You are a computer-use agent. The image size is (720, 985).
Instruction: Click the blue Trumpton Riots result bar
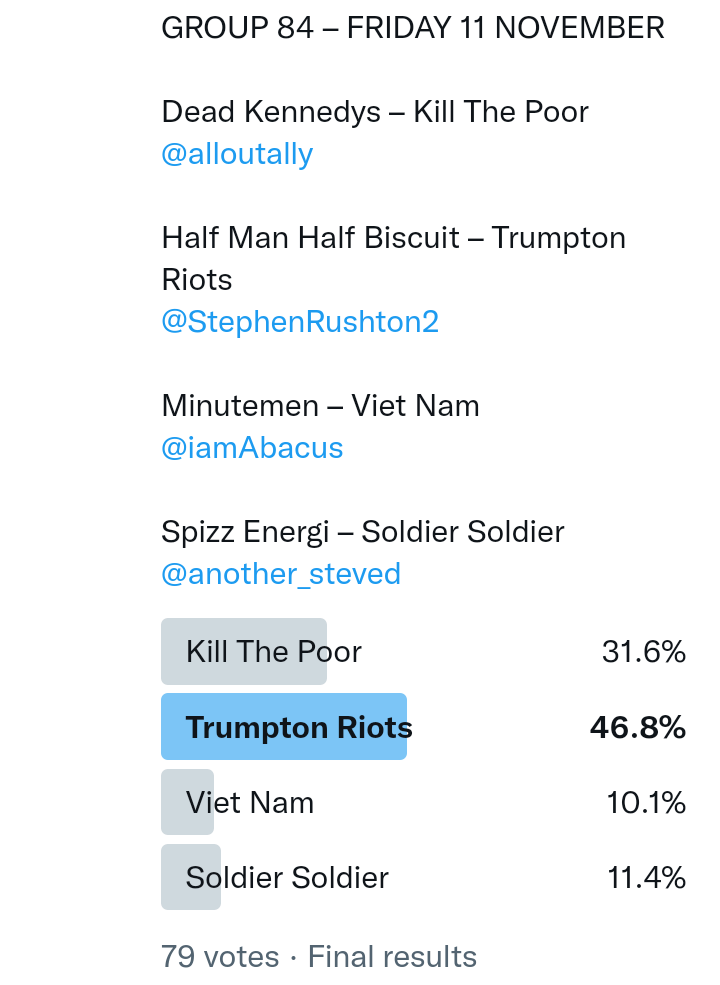pos(284,727)
